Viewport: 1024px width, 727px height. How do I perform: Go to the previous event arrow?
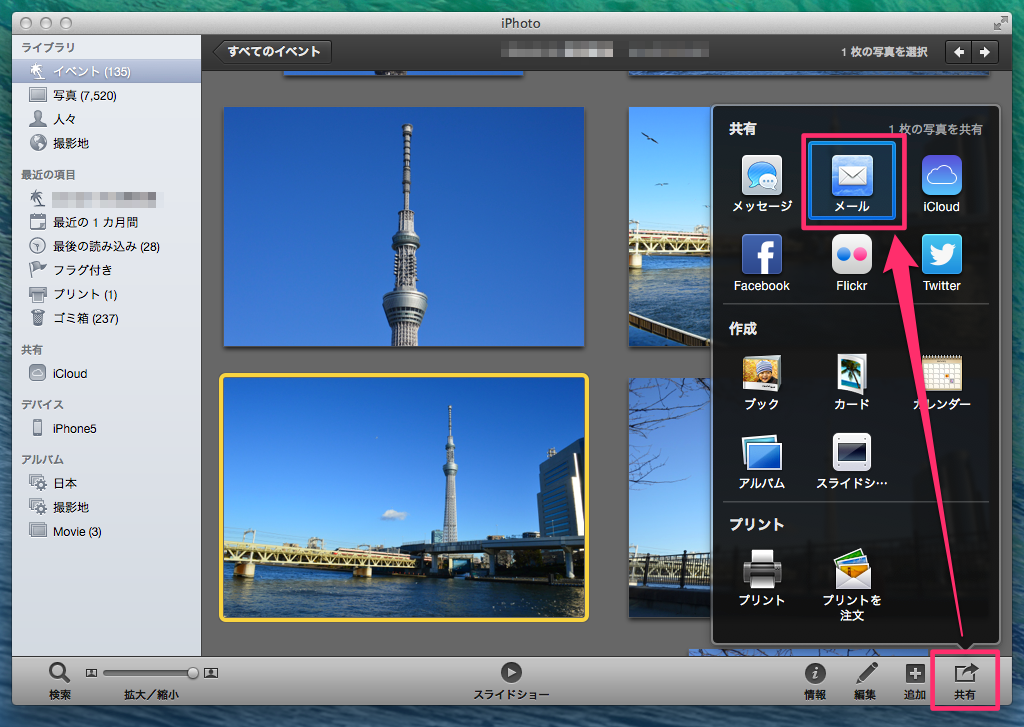pos(959,52)
